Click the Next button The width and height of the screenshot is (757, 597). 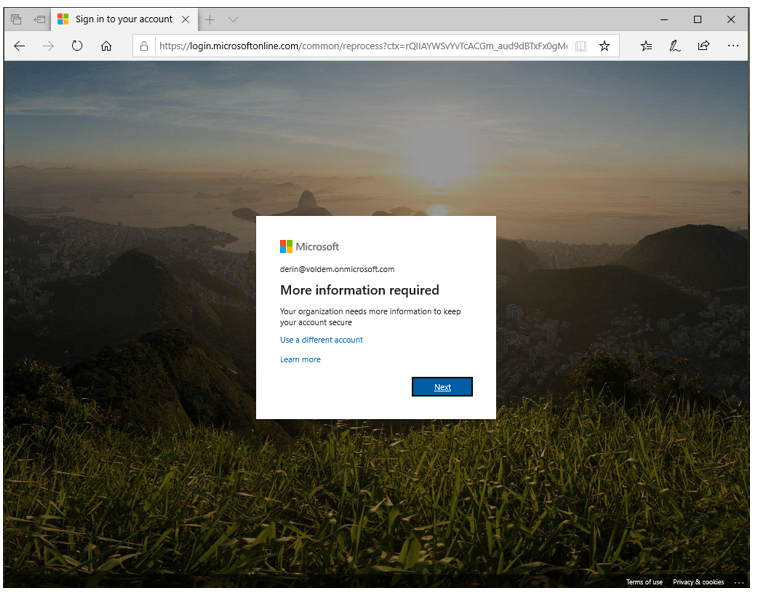442,387
